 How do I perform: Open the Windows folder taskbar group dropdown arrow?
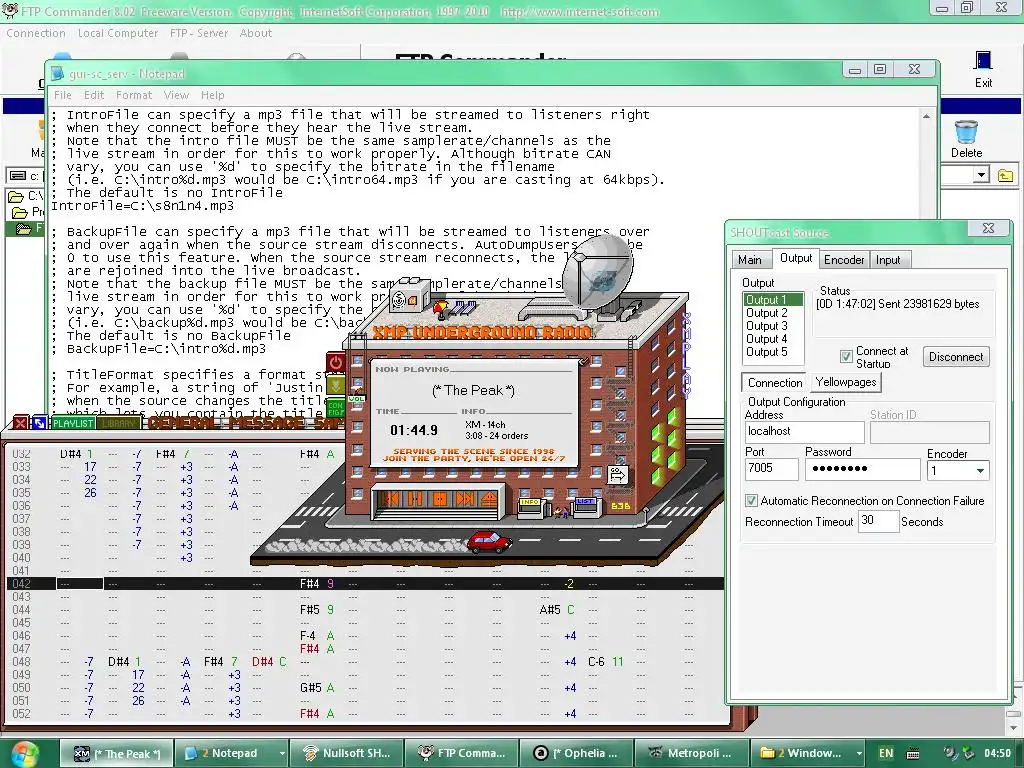(x=859, y=754)
